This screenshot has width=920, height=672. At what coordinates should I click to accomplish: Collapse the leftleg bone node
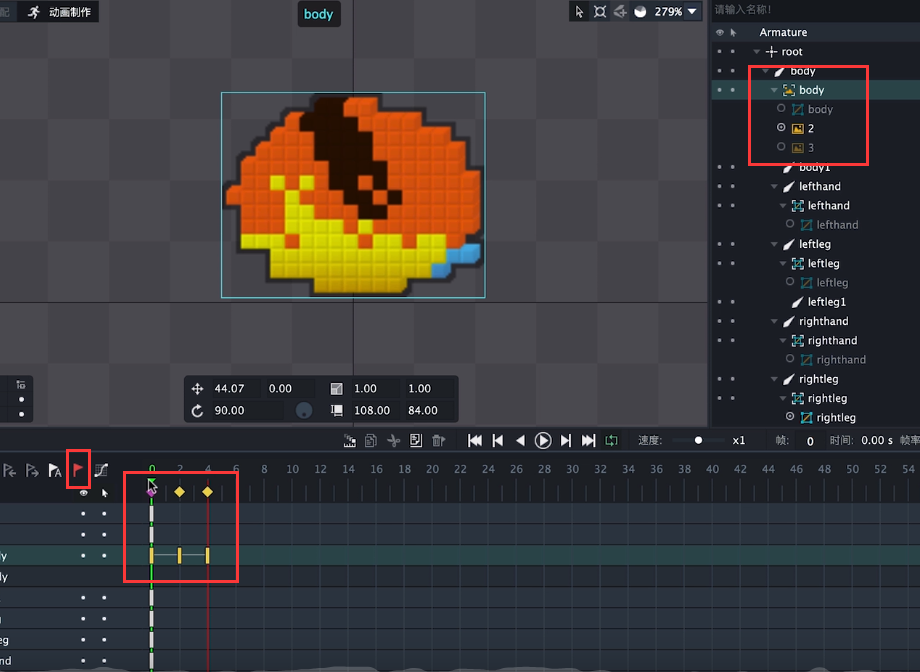coord(774,244)
